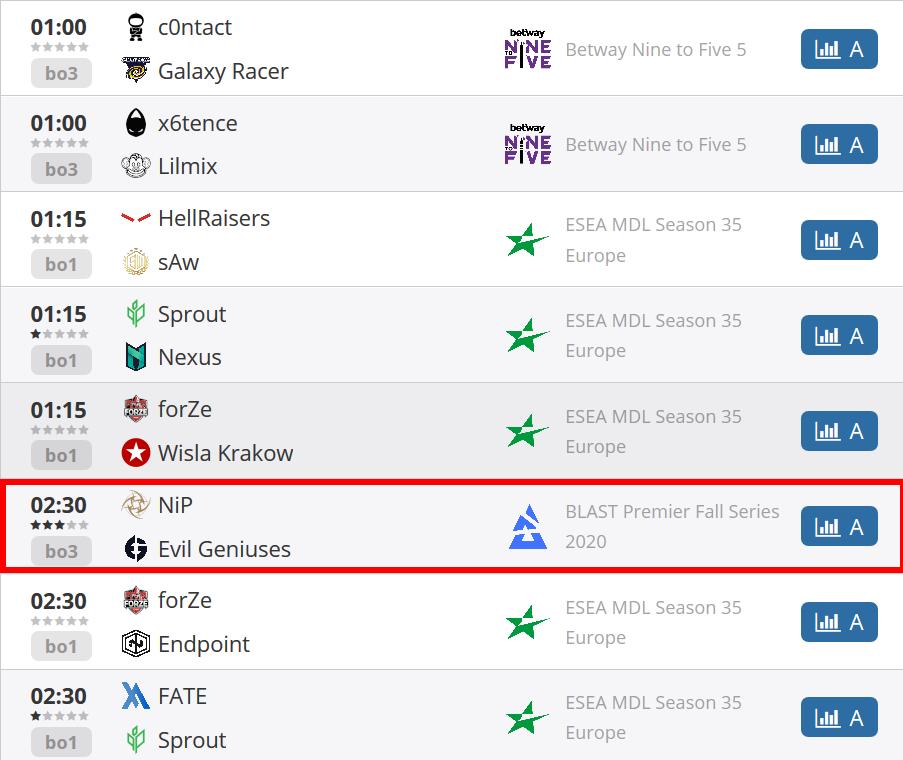The height and width of the screenshot is (760, 903).
Task: Click the Evil Geniuses team logo
Action: tap(136, 549)
